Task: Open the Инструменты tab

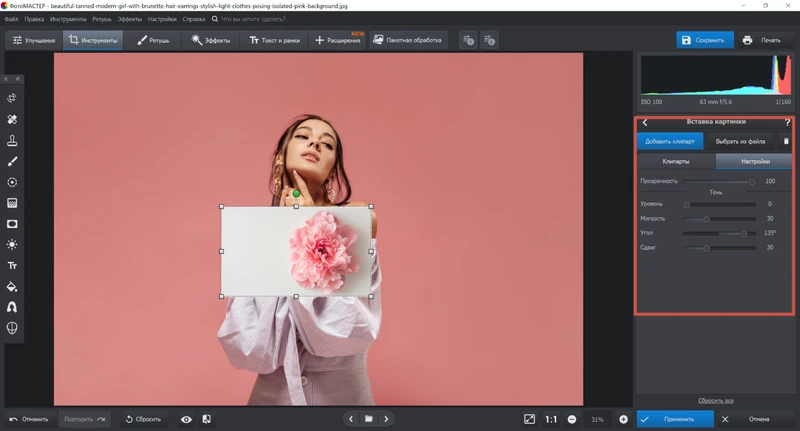Action: [93, 40]
